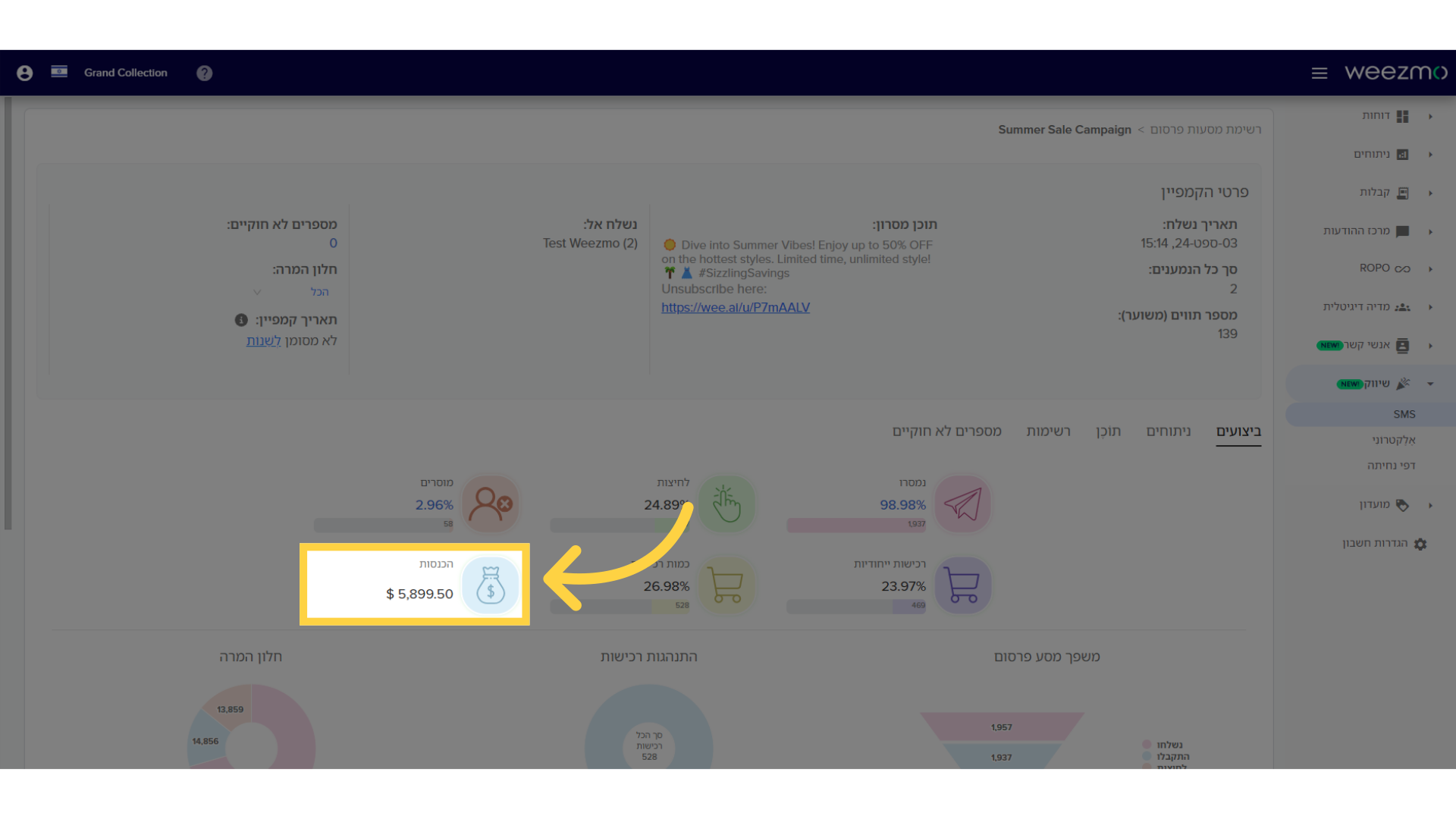Click the unique purchases cart icon
Screen dimensions: 1456x819
pos(962,585)
